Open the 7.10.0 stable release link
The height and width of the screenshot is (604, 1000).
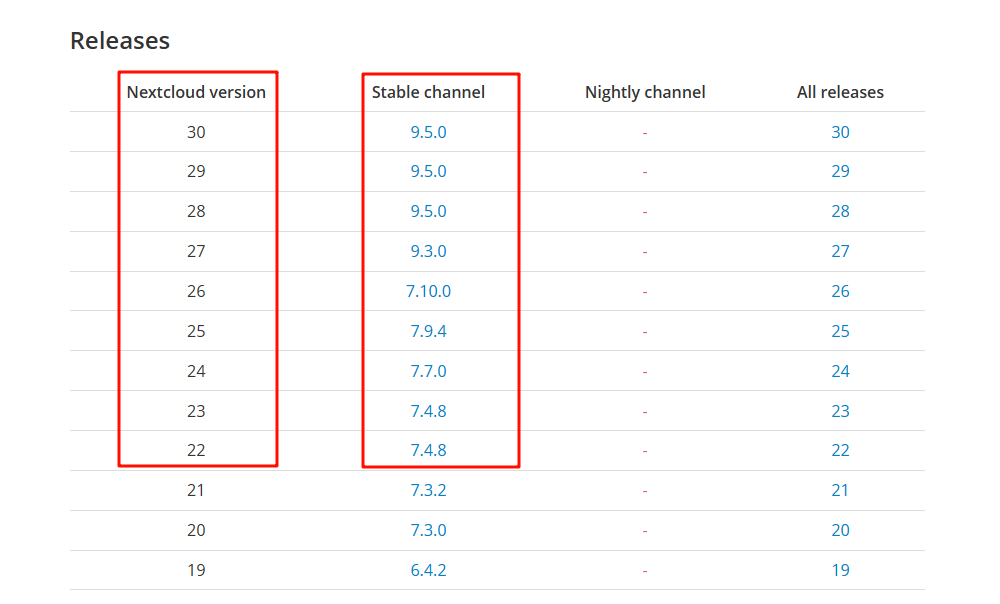point(428,291)
